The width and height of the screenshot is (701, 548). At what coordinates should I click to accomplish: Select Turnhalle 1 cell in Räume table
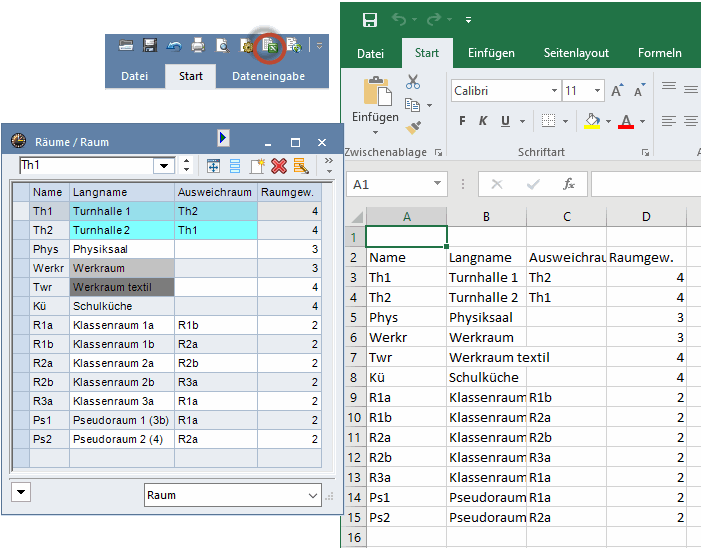[122, 211]
